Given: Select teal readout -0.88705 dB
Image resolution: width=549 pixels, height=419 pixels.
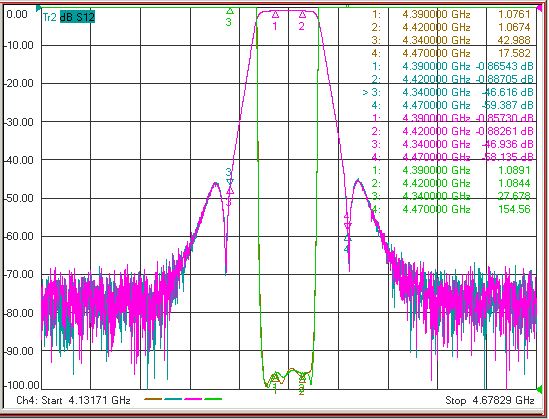Looking at the screenshot, I should (x=504, y=79).
